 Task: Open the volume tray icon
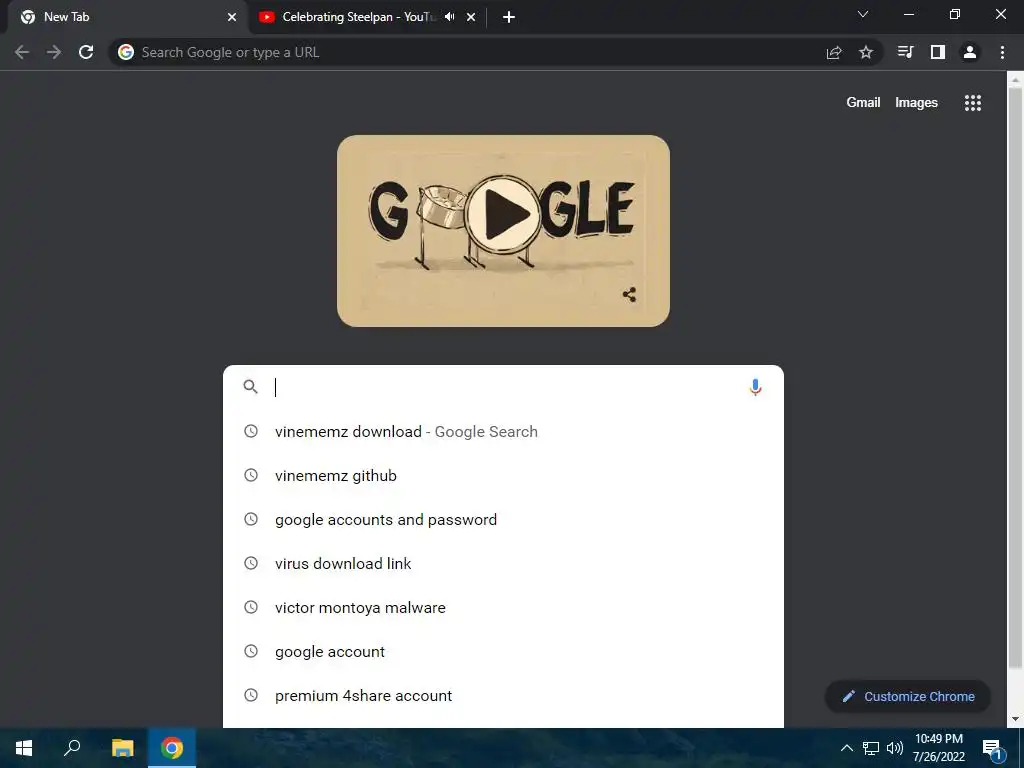(895, 748)
